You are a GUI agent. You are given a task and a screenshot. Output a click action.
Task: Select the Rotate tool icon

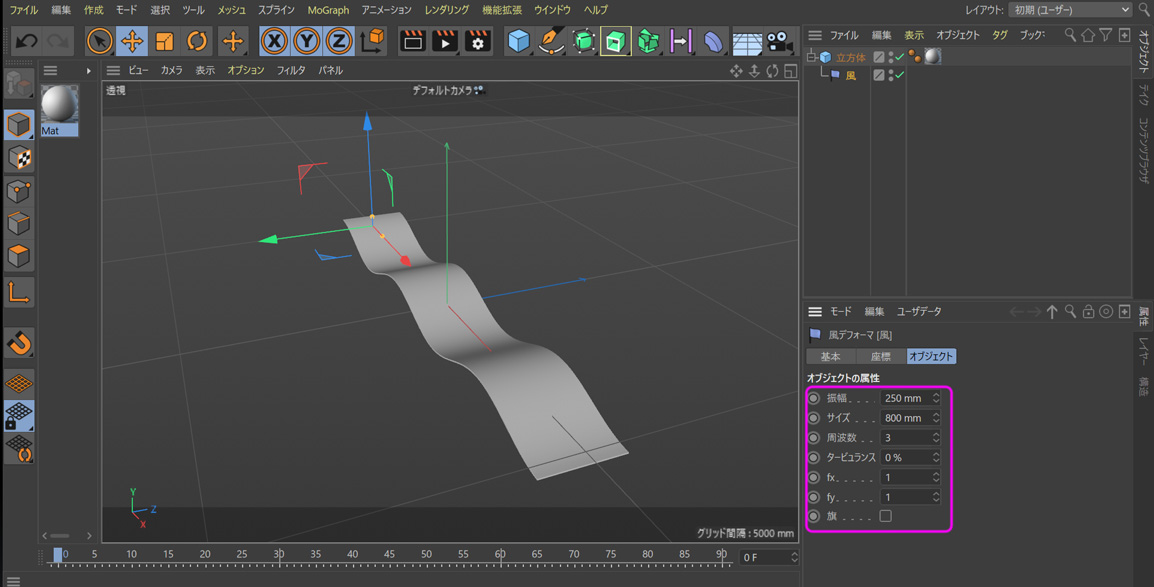click(x=198, y=41)
